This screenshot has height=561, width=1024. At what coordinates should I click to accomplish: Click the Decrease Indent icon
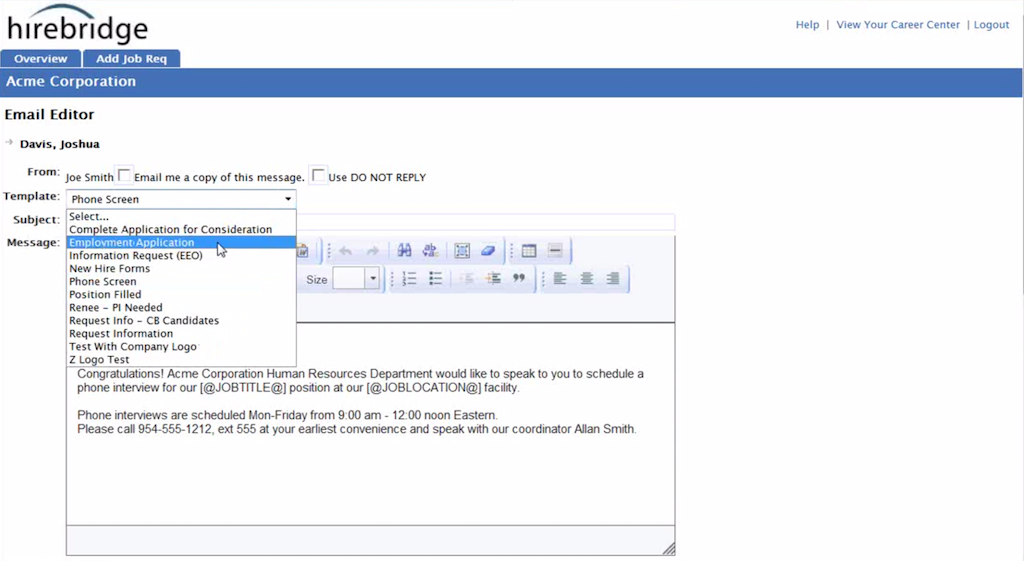click(466, 279)
